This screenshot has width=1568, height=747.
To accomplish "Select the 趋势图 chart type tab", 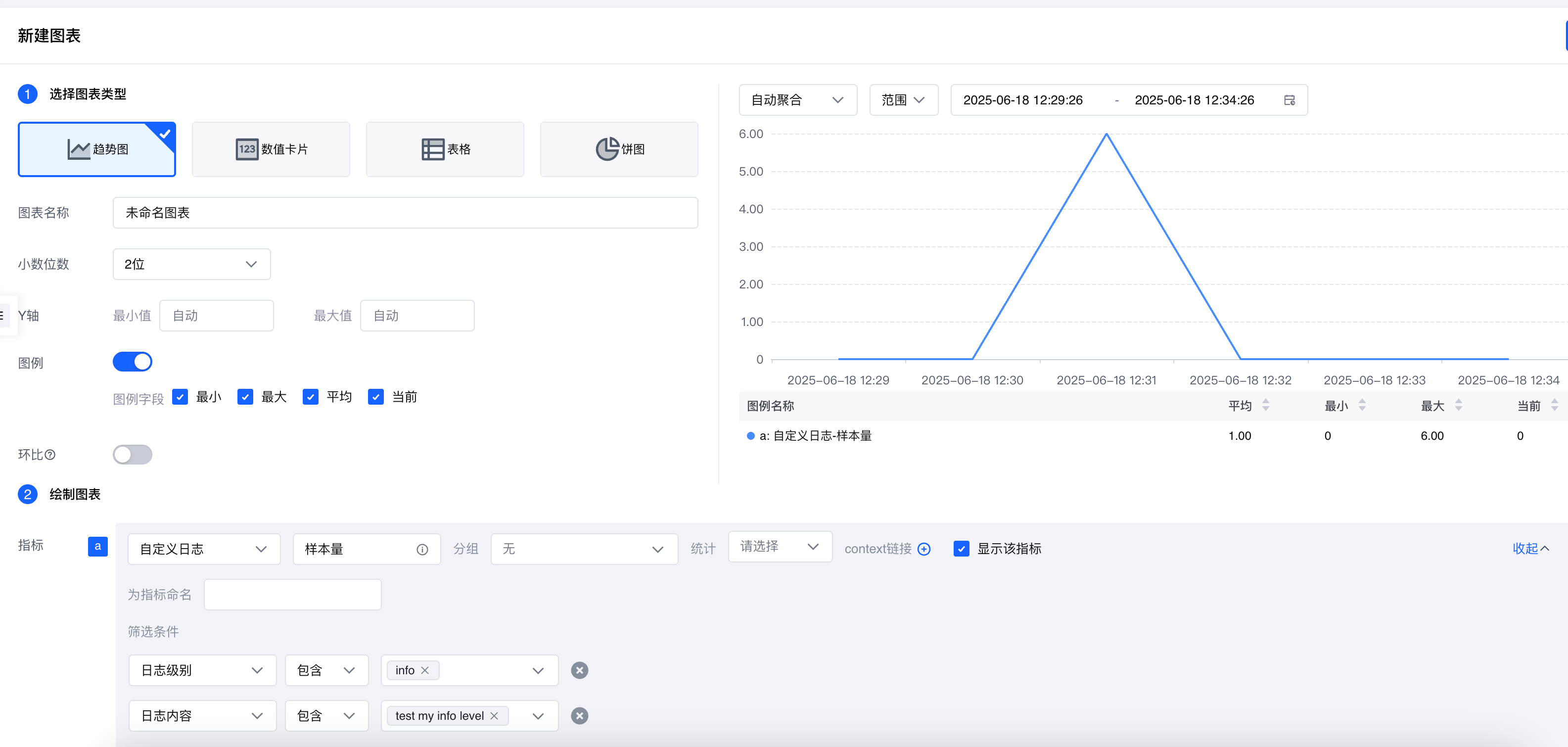I will (x=97, y=149).
